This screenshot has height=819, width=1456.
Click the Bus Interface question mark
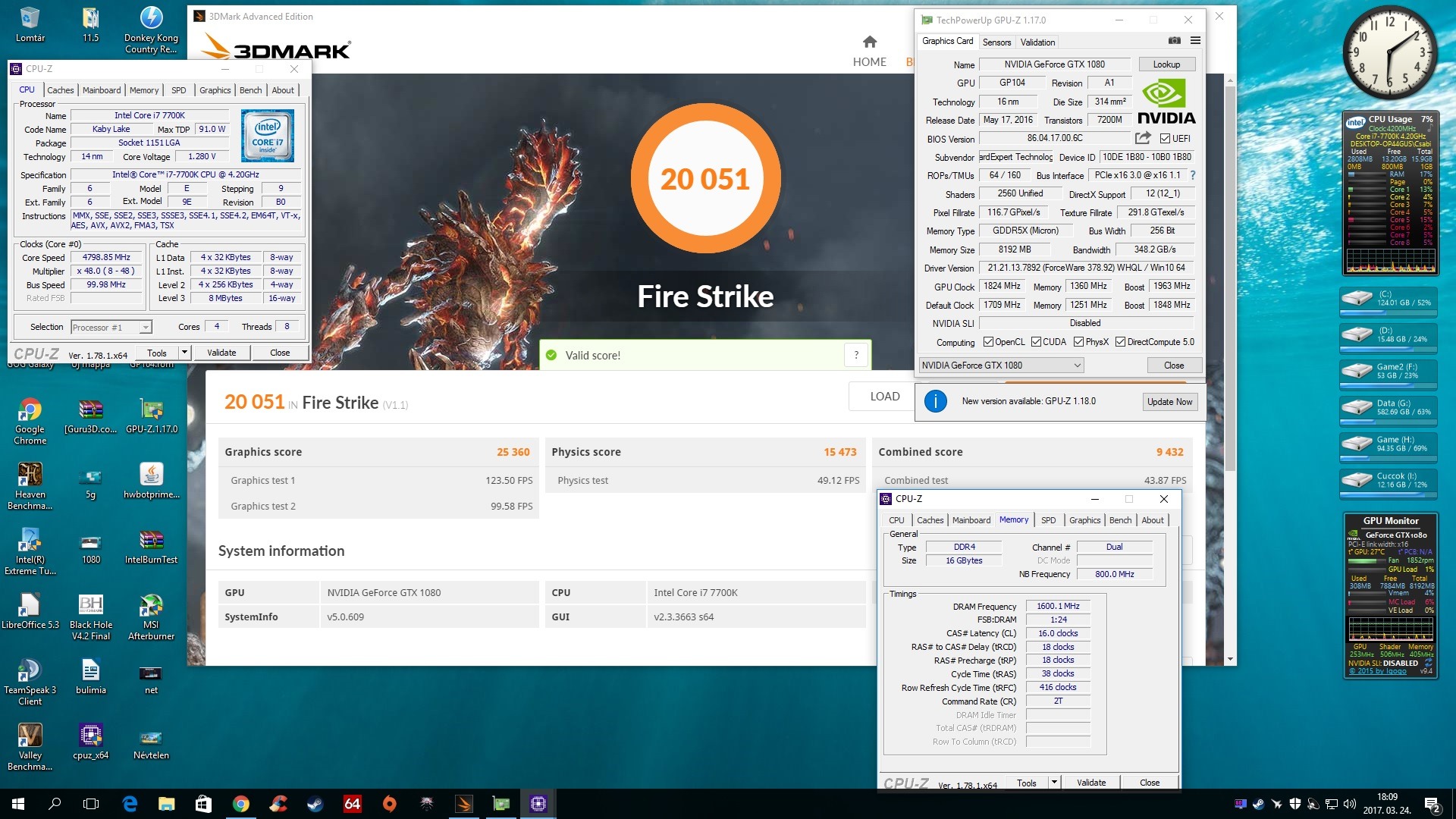point(1193,175)
